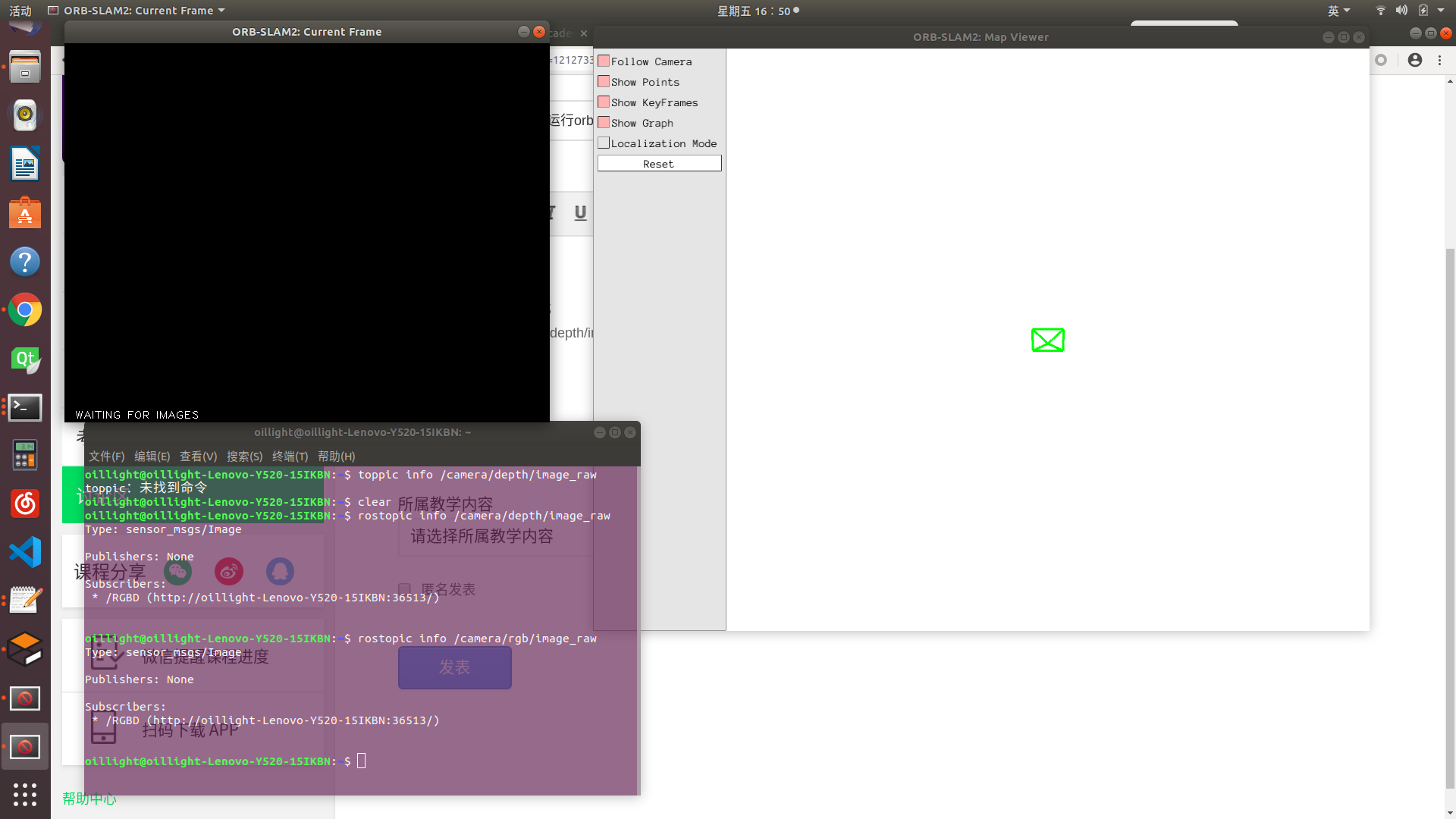The image size is (1456, 819).
Task: Launch Visual Studio Code from dock
Action: [x=25, y=552]
